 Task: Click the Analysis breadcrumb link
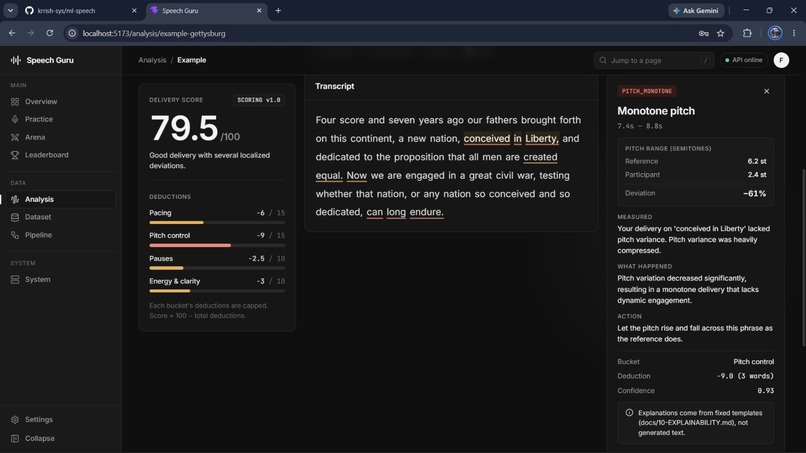point(152,60)
